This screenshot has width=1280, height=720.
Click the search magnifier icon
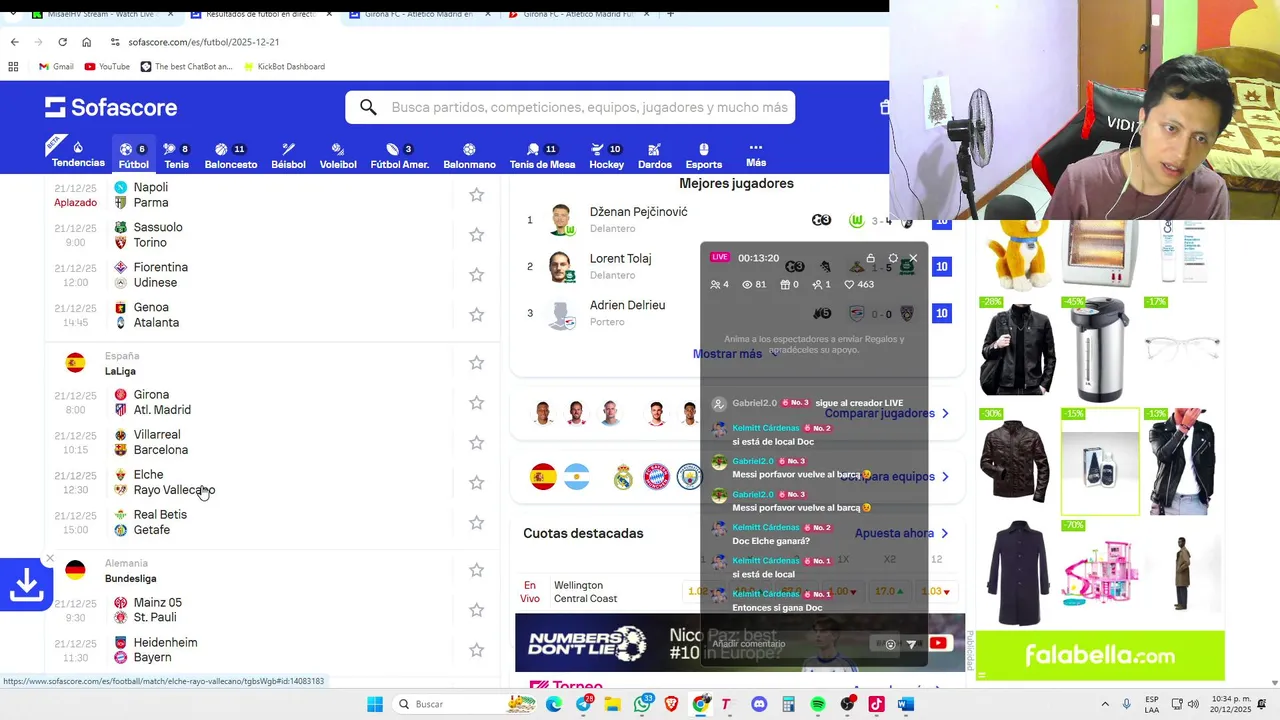pyautogui.click(x=368, y=107)
